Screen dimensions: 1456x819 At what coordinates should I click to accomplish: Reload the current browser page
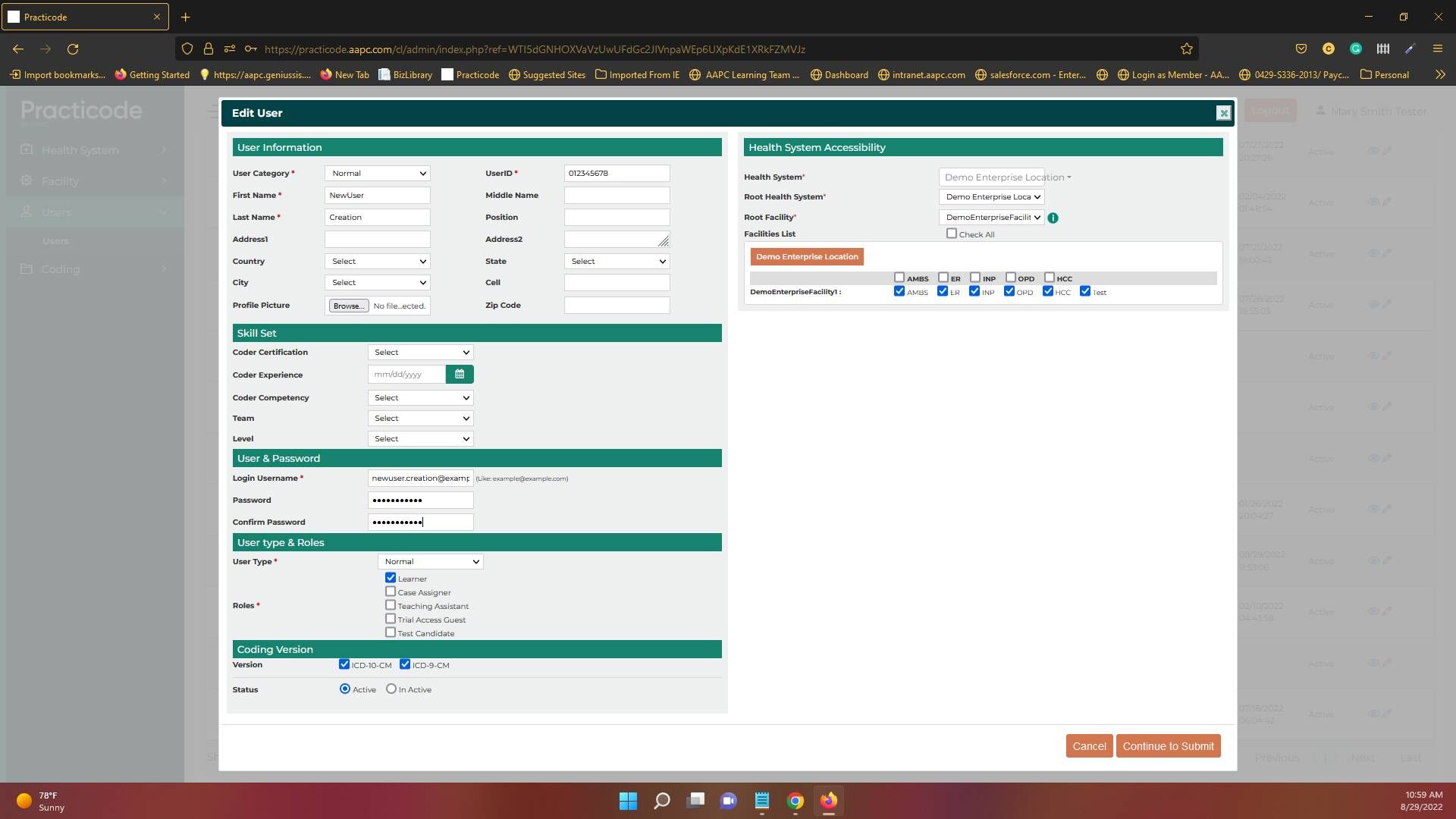pos(73,49)
